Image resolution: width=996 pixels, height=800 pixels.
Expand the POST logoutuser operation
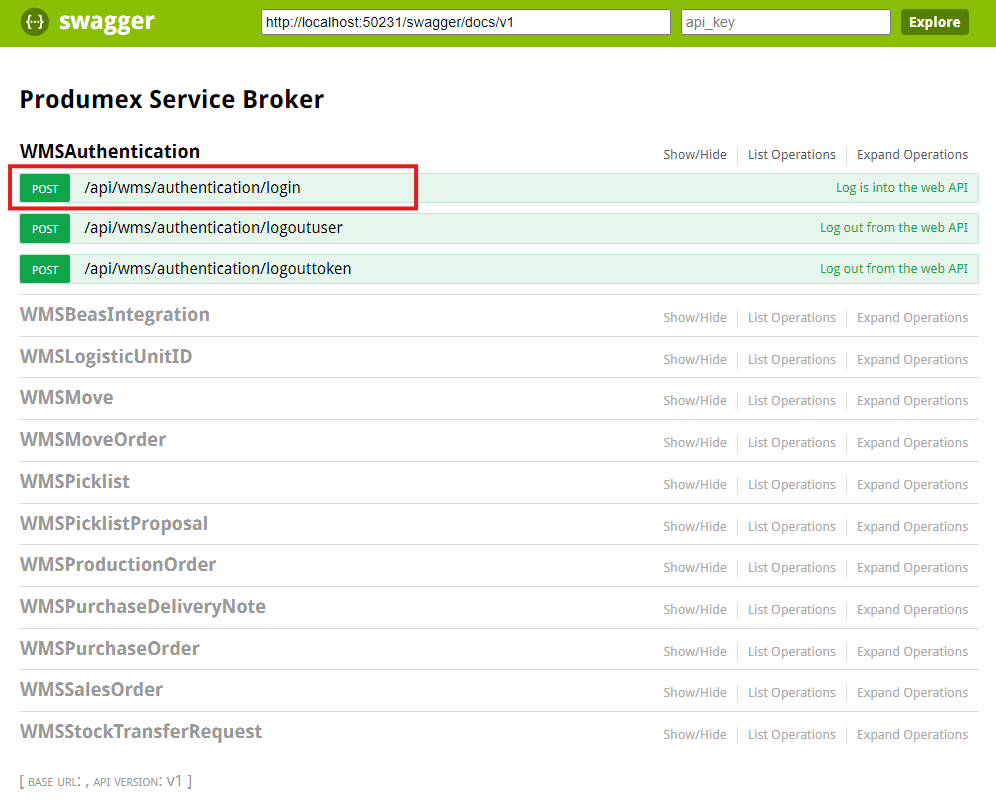(x=213, y=228)
